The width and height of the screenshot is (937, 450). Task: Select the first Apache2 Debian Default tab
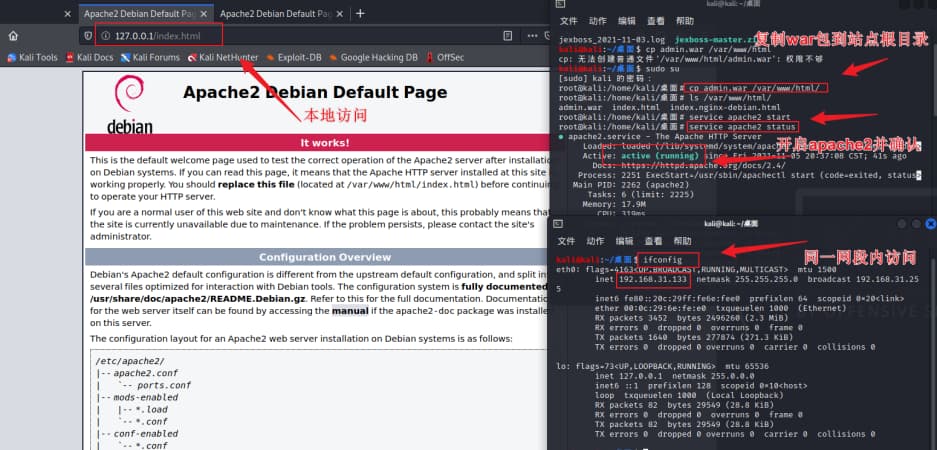pyautogui.click(x=140, y=13)
